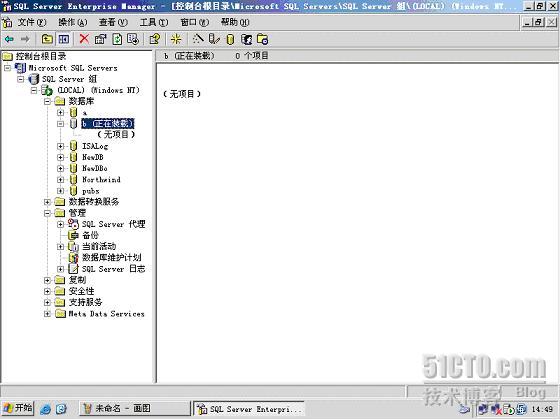Open the 文件(F) menu
Screen dimensions: 560x420
(32, 22)
